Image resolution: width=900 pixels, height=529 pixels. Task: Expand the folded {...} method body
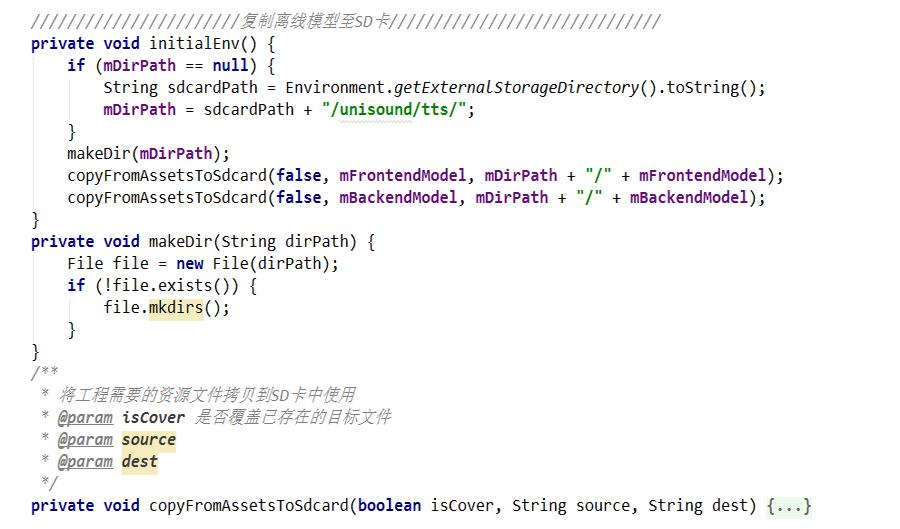click(x=789, y=506)
